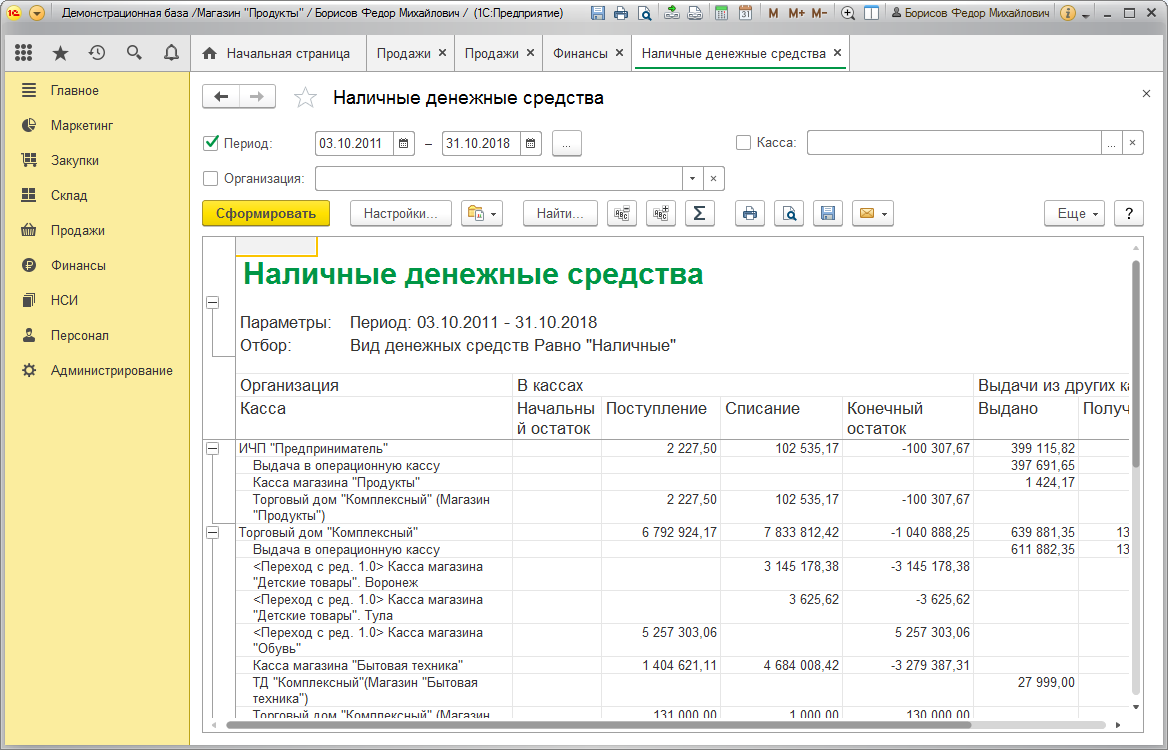
Task: Open the sections menu grid icon
Action: [23, 53]
